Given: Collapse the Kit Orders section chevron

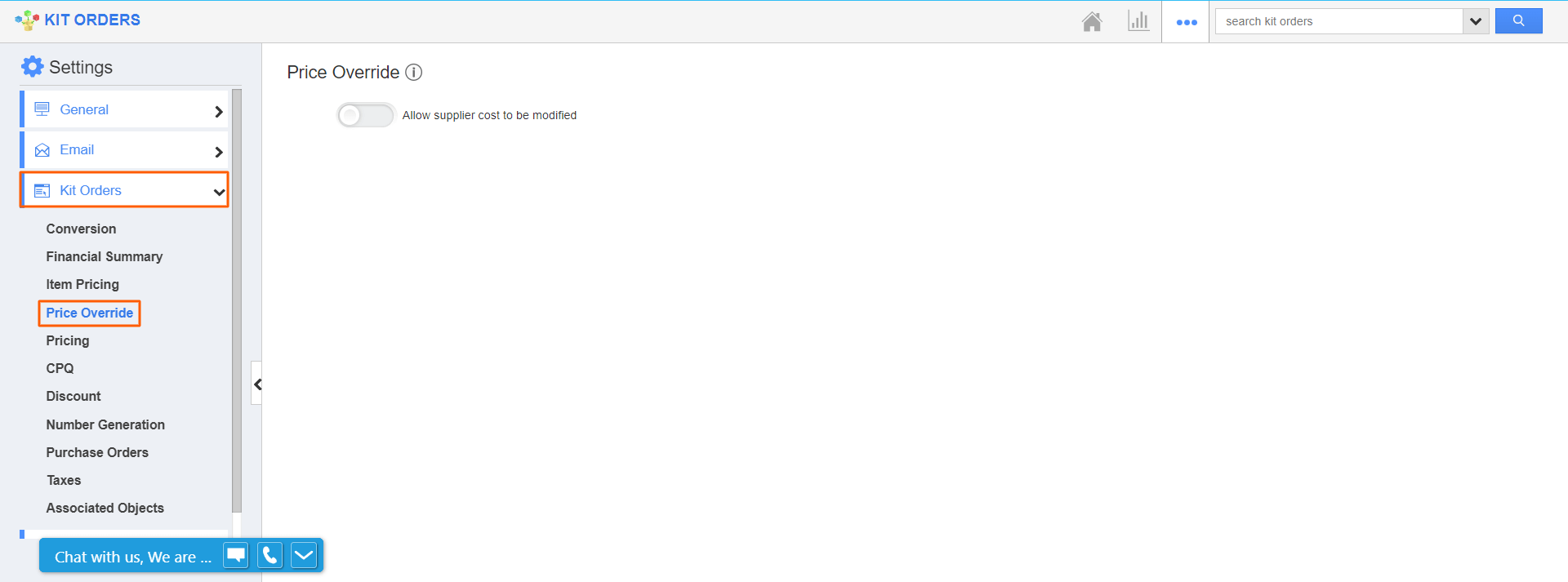Looking at the screenshot, I should tap(219, 193).
